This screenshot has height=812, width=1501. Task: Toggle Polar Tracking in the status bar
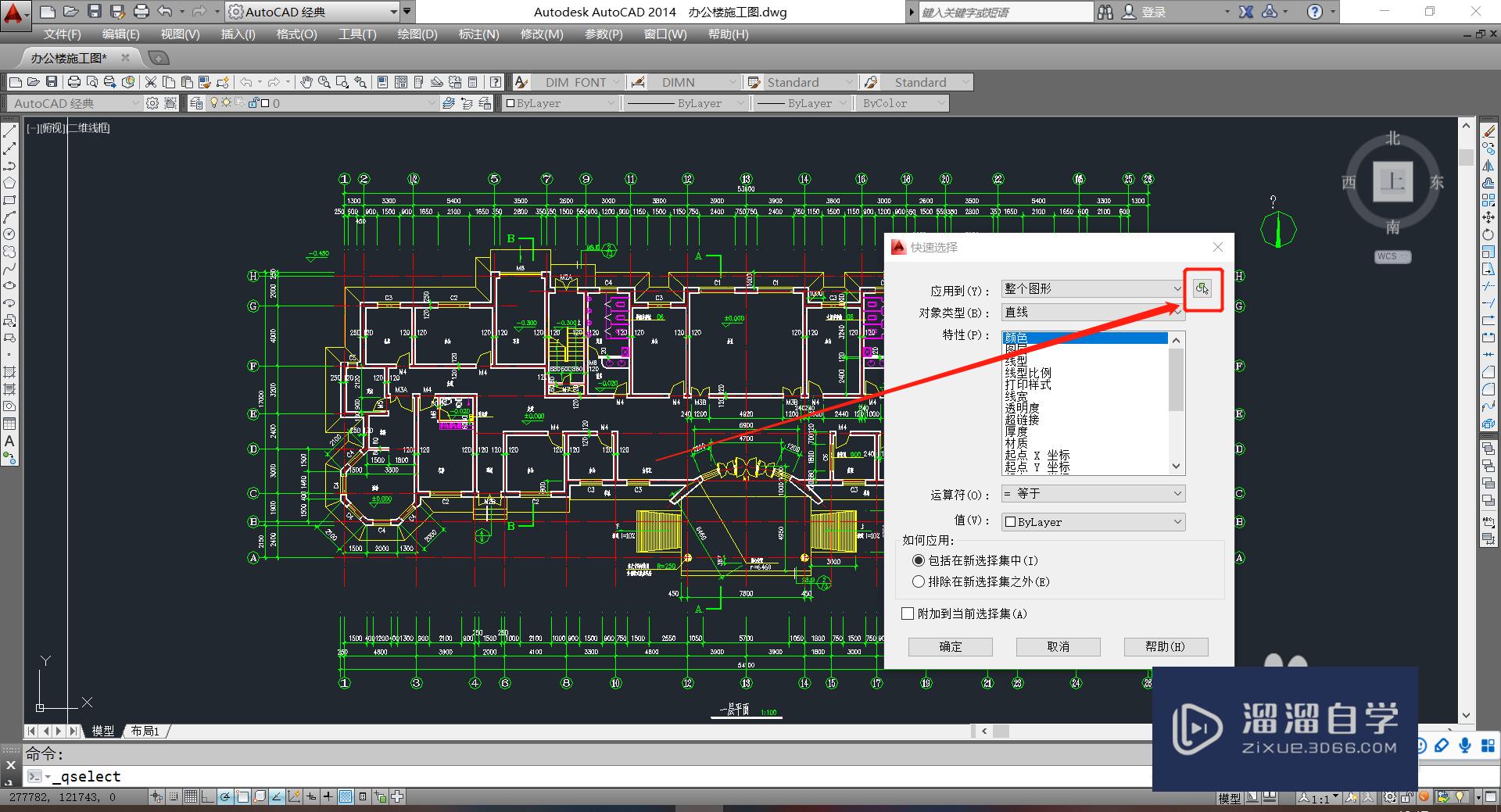[x=225, y=797]
